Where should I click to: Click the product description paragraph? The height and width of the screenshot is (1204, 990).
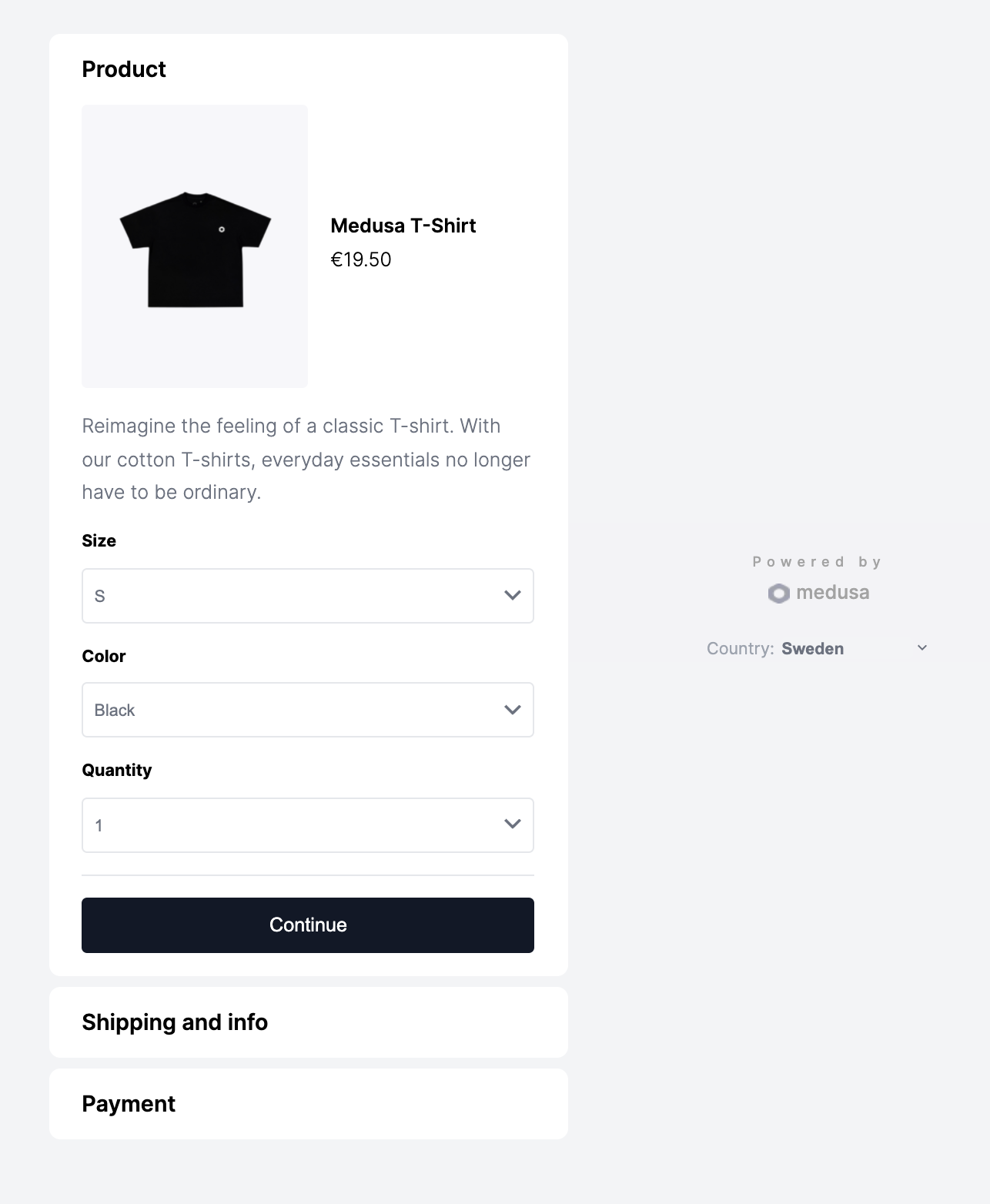[306, 459]
